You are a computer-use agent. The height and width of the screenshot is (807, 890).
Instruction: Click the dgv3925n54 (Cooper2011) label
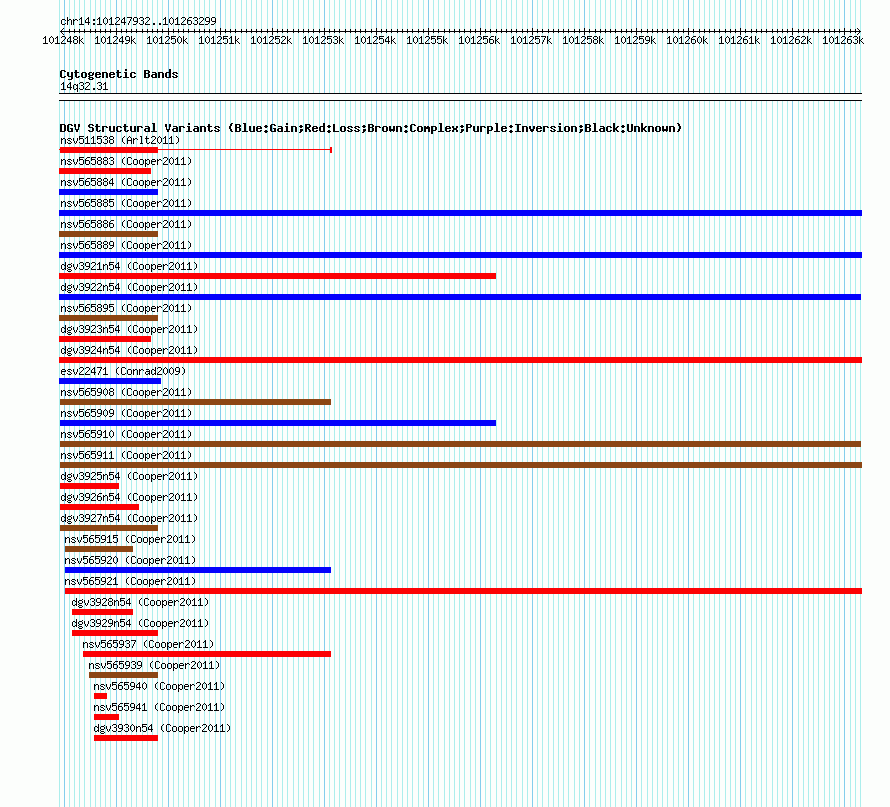coord(129,476)
